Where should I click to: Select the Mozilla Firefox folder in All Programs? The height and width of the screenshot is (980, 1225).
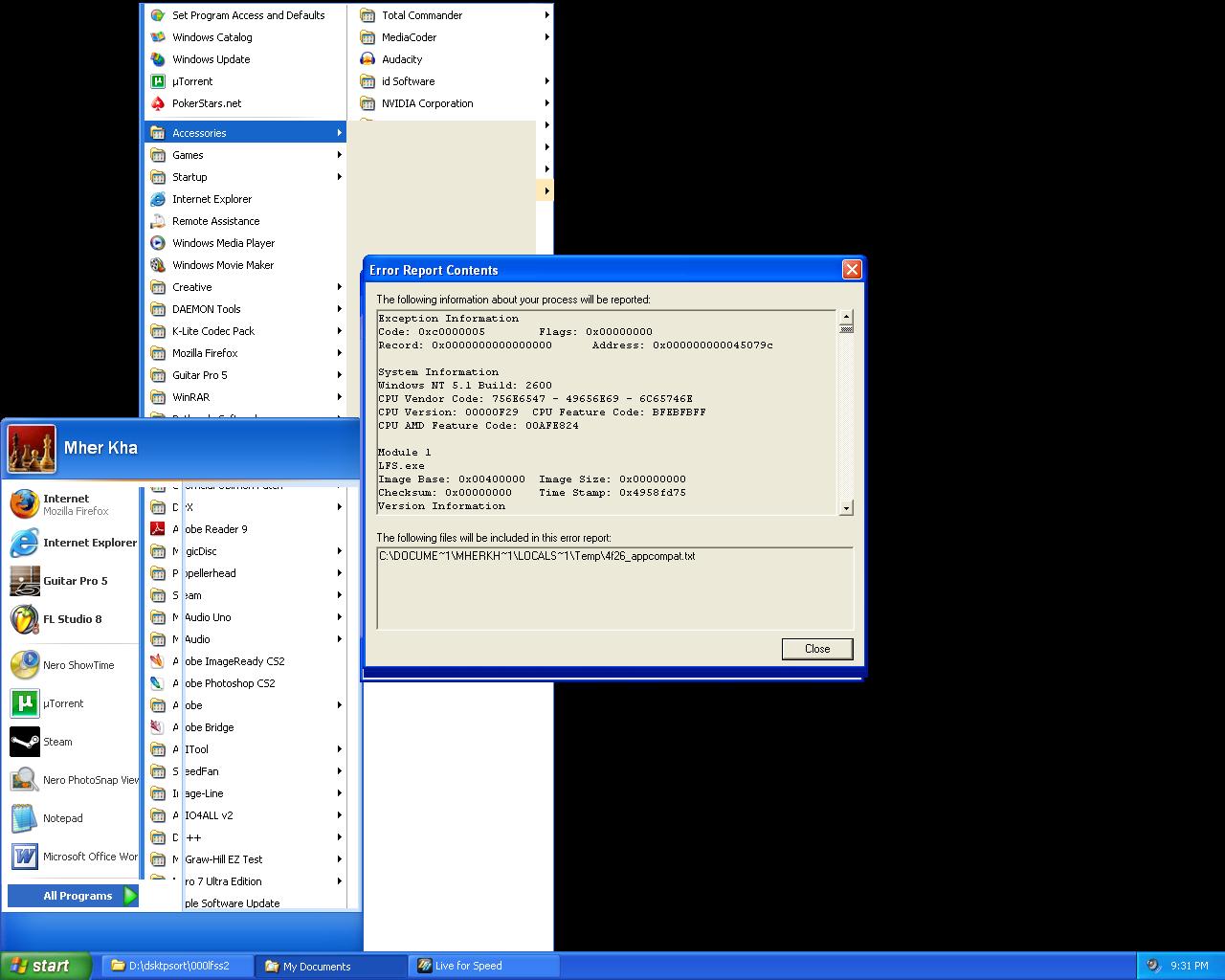coord(246,353)
